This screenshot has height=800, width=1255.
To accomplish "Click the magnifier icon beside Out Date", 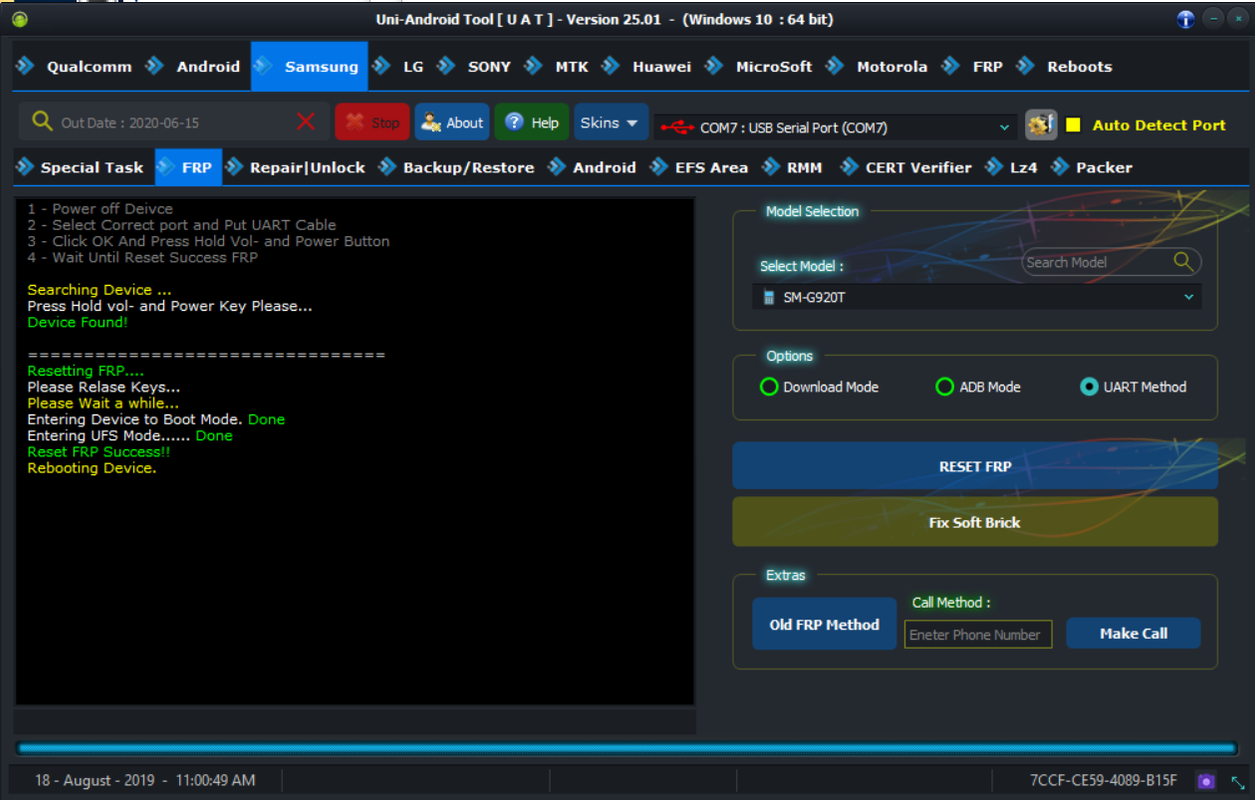I will pos(42,121).
